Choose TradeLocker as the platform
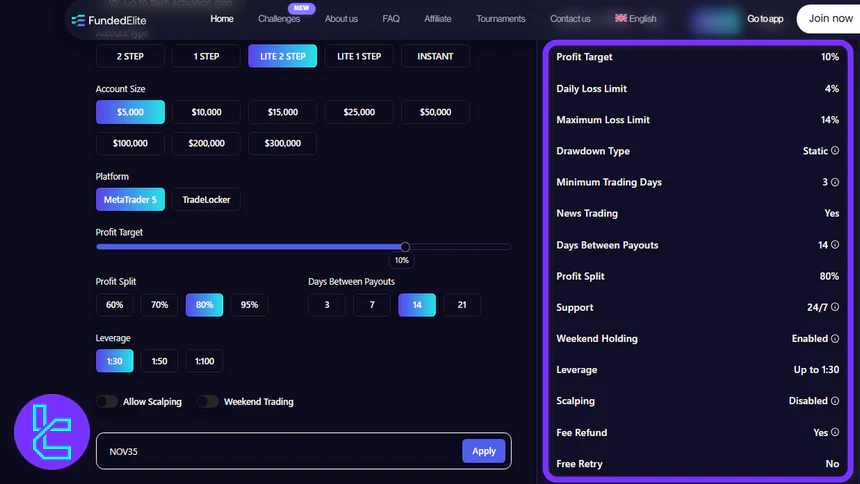The image size is (860, 484). [x=206, y=200]
